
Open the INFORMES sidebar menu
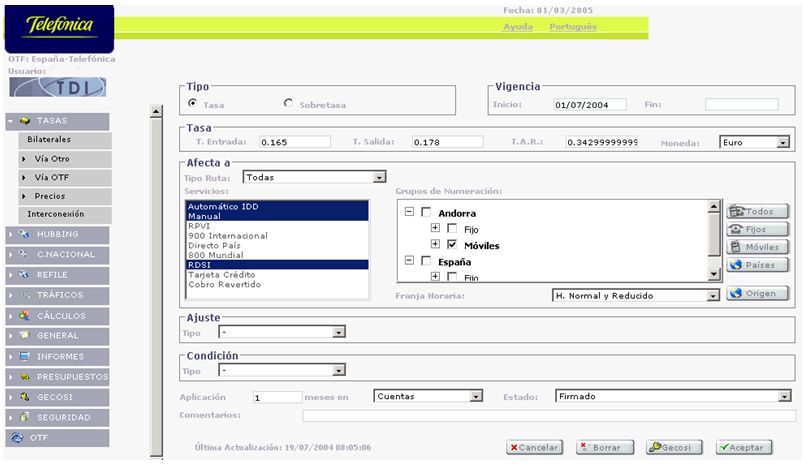(58, 356)
